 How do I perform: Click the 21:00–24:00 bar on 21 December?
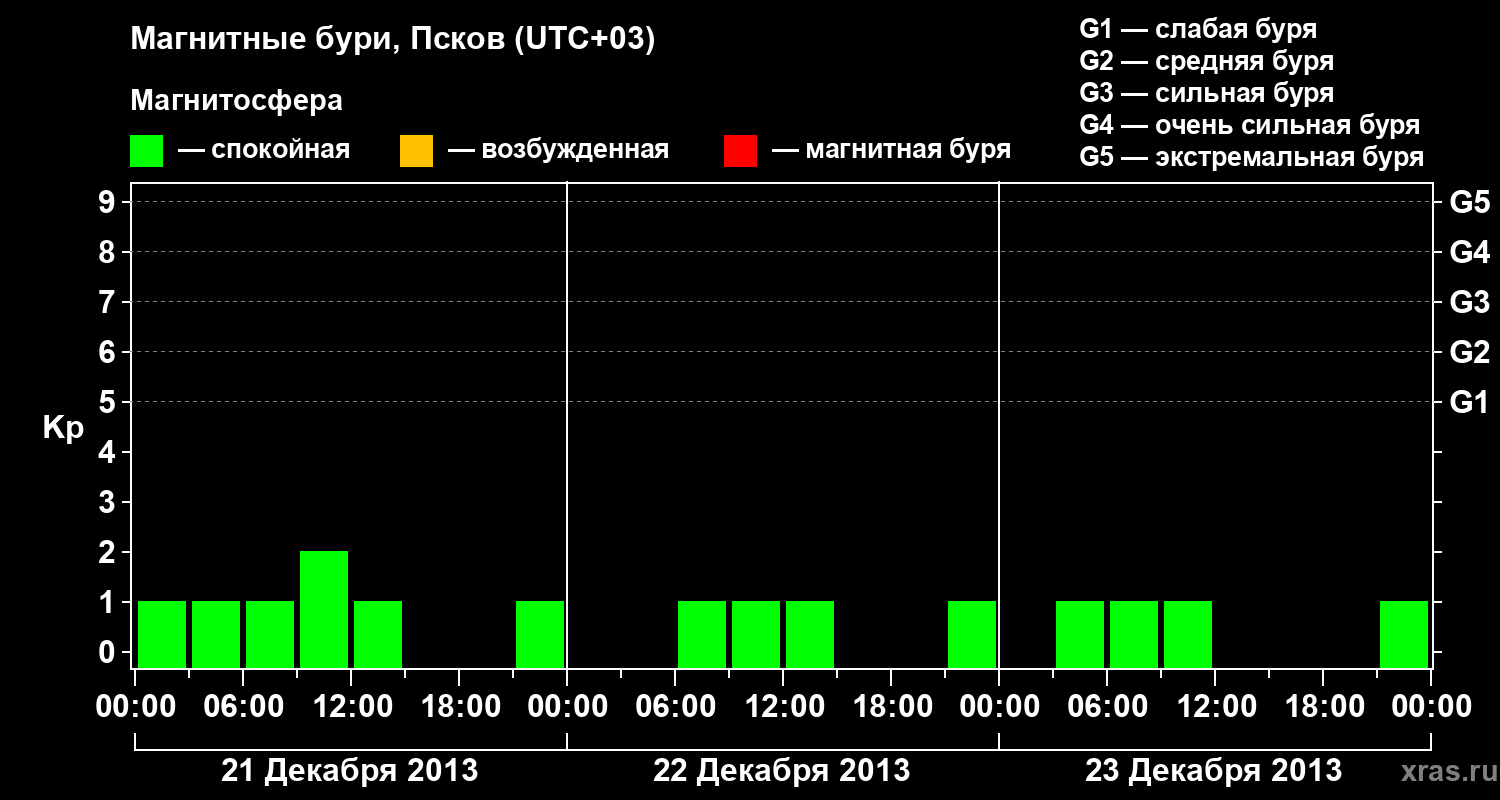click(x=540, y=634)
